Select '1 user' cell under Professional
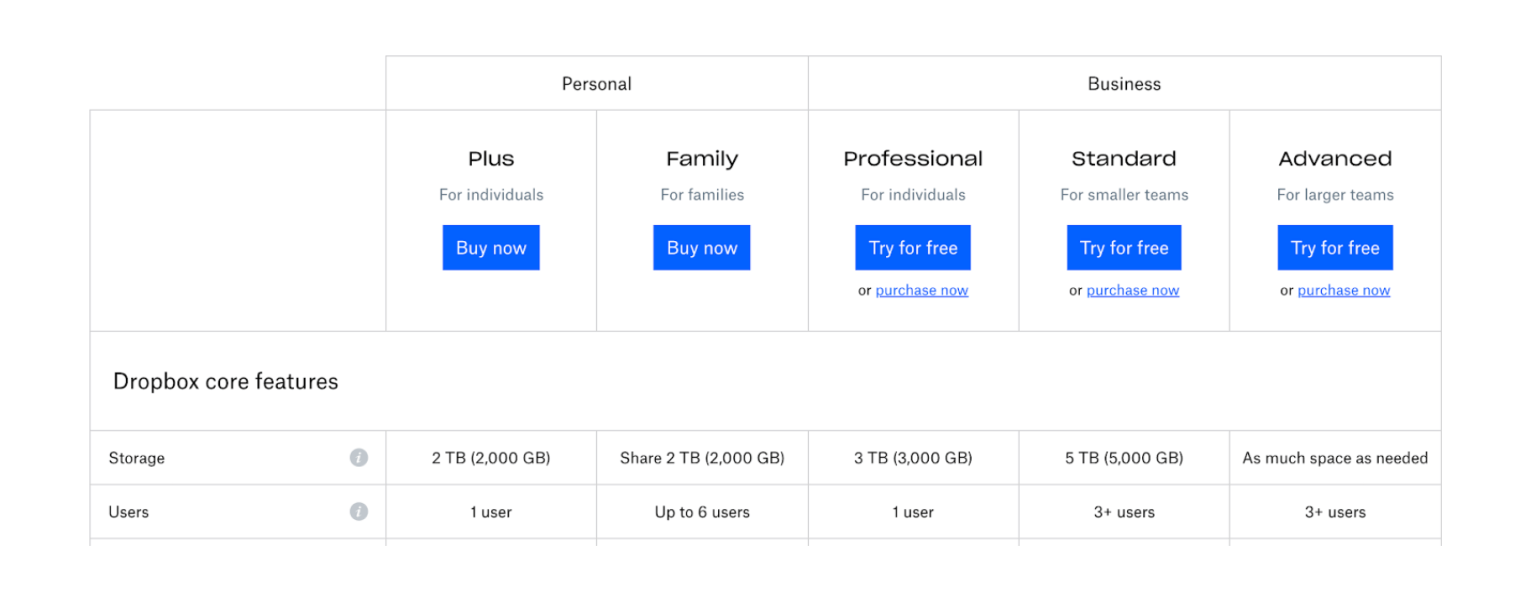The width and height of the screenshot is (1536, 598). coord(913,512)
